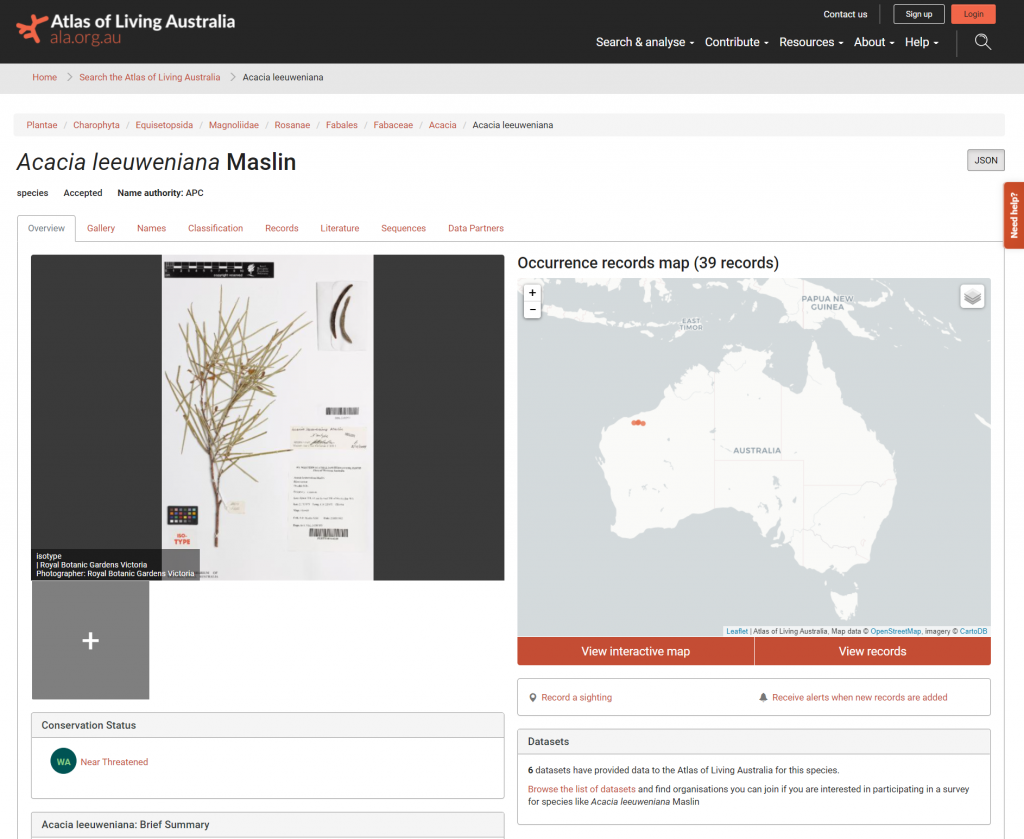Image resolution: width=1024 pixels, height=839 pixels.
Task: Open the Classification tab
Action: tap(215, 228)
